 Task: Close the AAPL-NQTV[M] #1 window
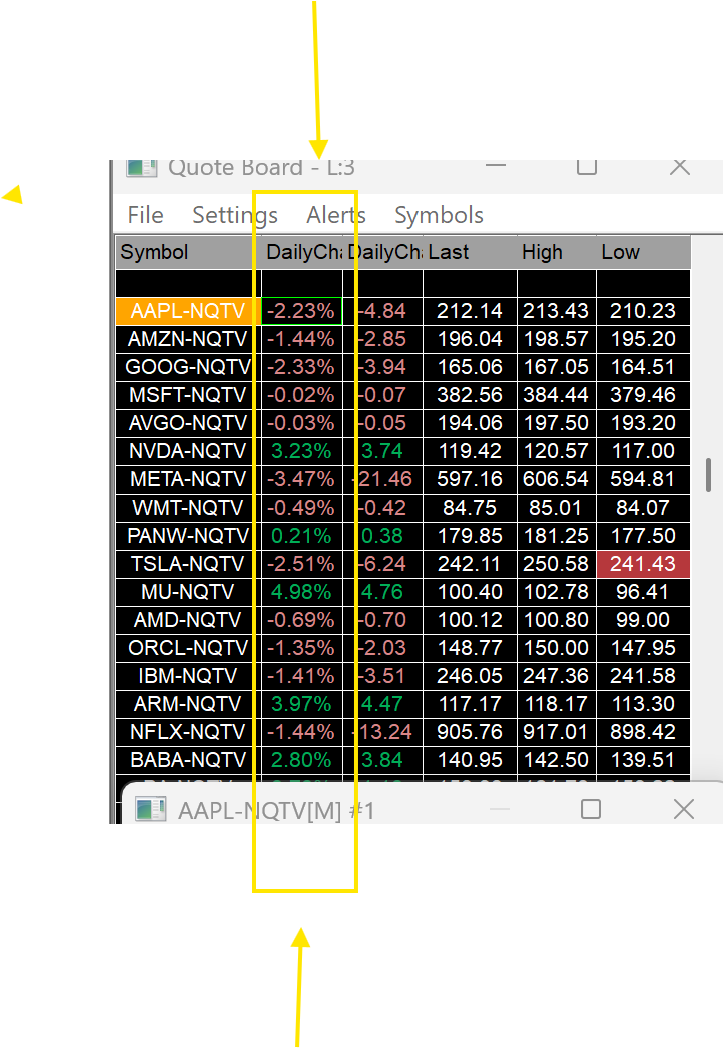click(684, 809)
